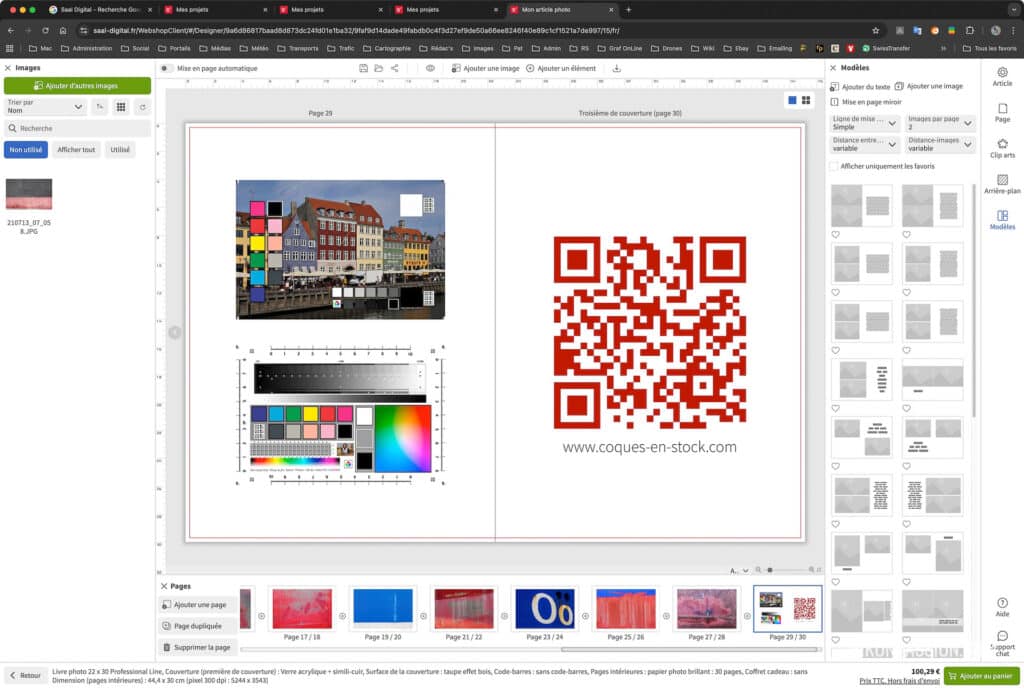Select first layout template thumbnail
The image size is (1024, 689).
coord(861,206)
